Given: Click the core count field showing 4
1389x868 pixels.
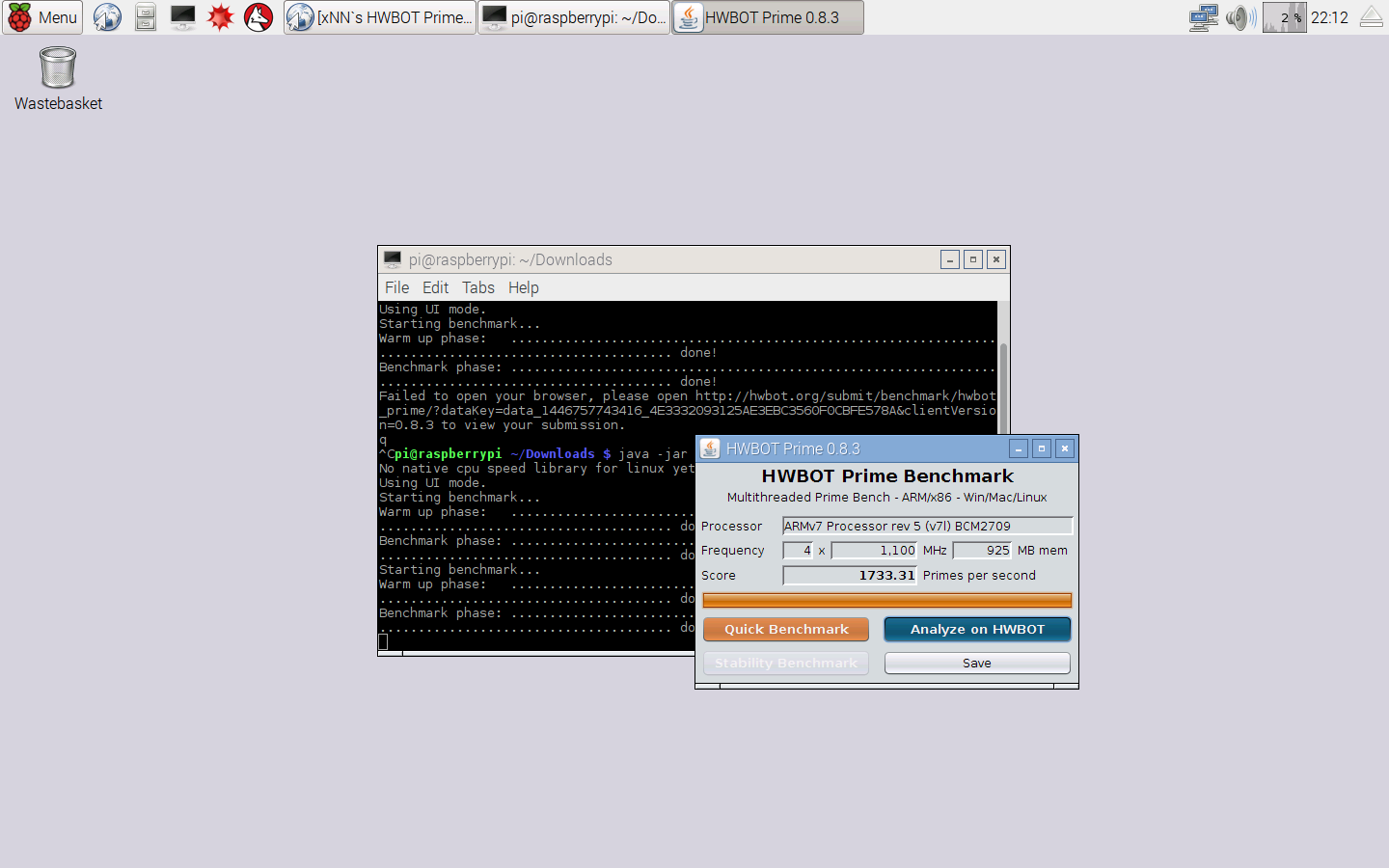Looking at the screenshot, I should coord(798,551).
